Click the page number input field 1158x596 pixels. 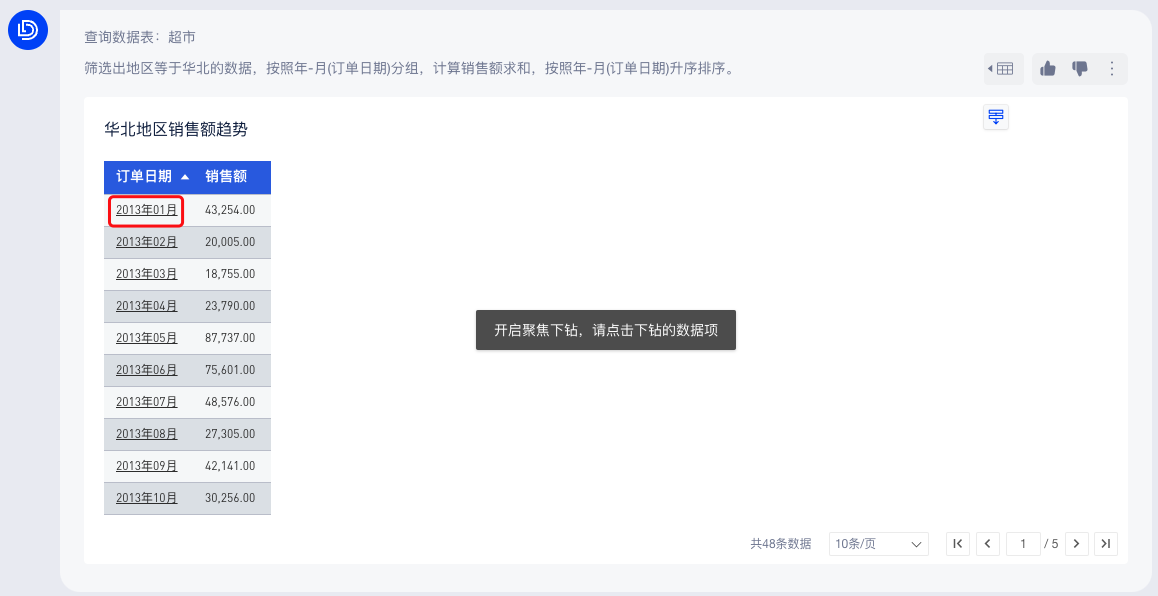click(x=1023, y=544)
